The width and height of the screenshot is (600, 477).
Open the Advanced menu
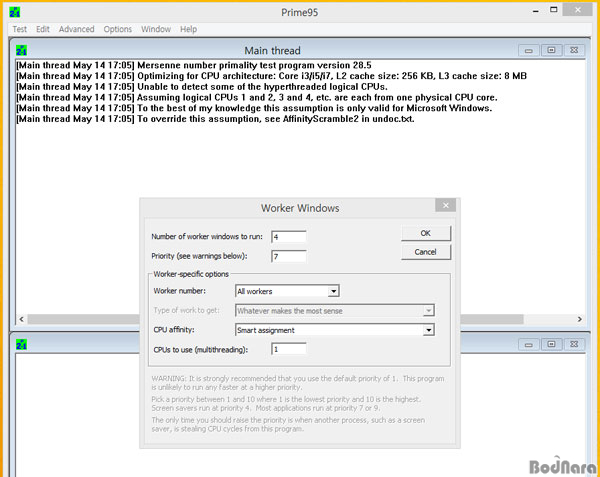(77, 29)
